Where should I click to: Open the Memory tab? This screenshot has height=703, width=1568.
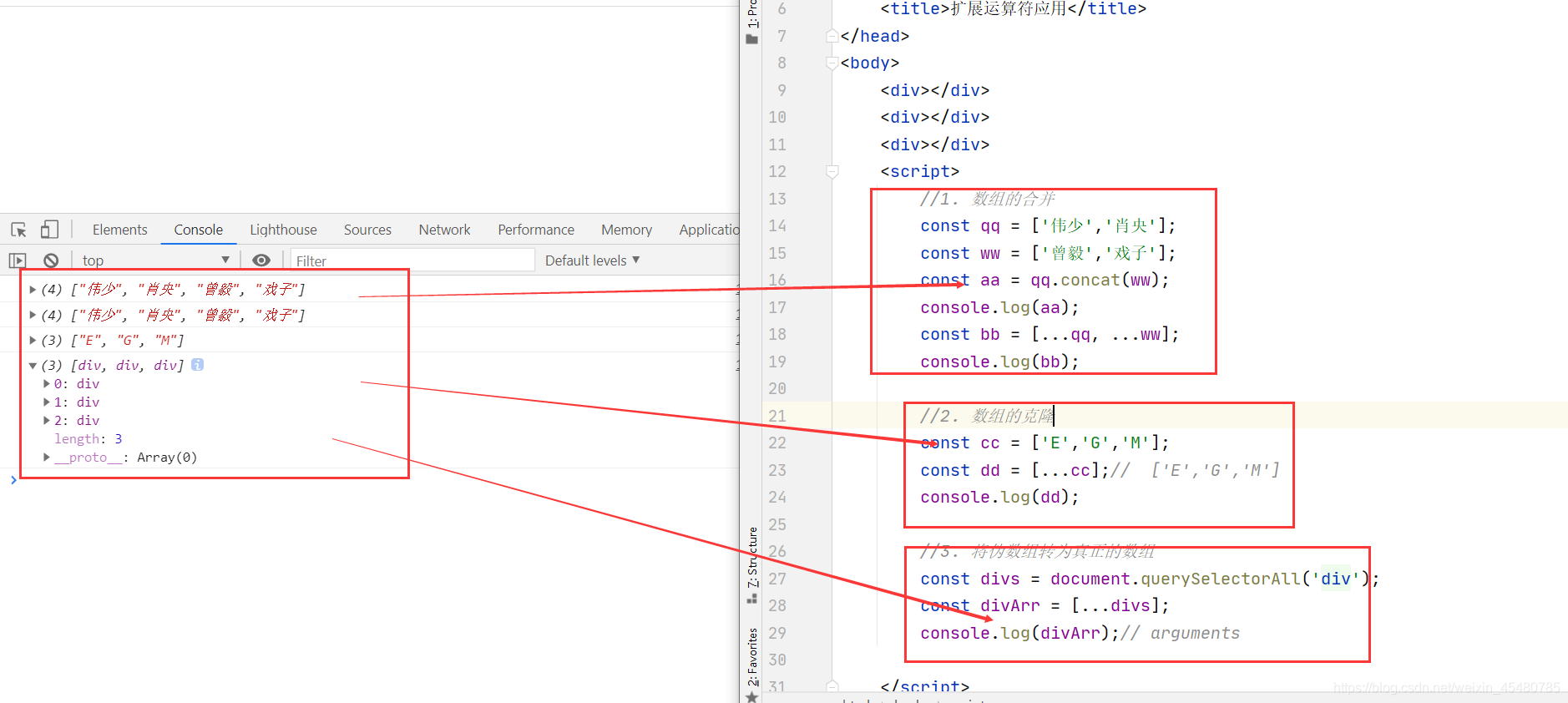click(x=626, y=230)
